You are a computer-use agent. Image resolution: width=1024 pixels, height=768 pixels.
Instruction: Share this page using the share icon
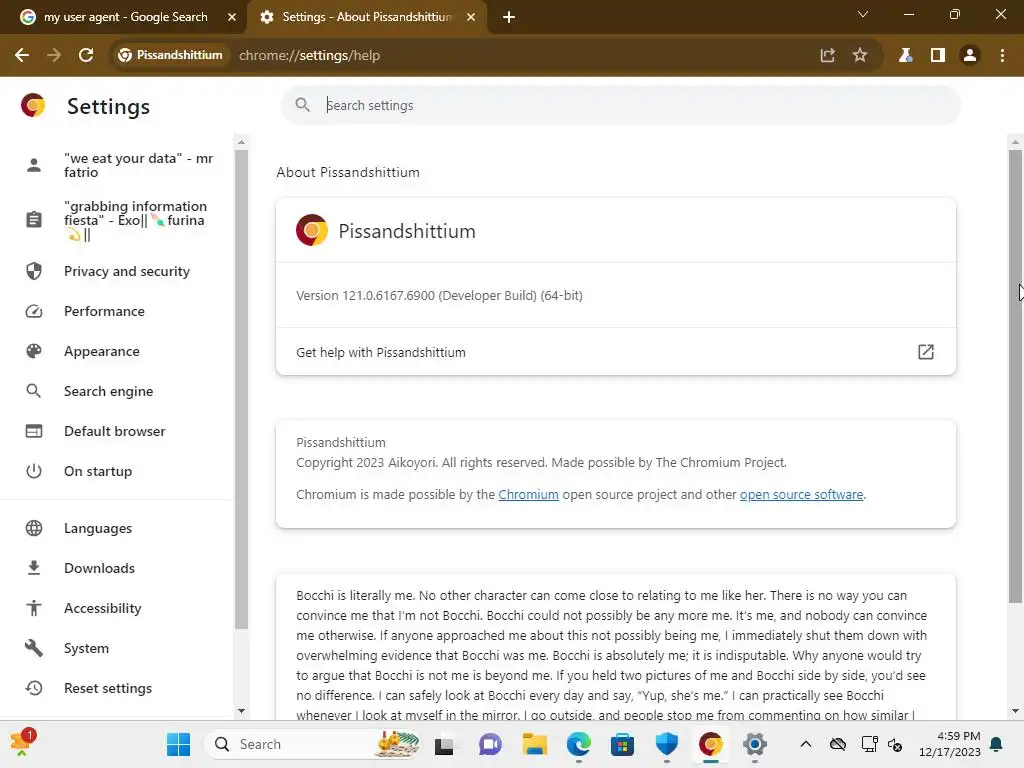point(827,56)
